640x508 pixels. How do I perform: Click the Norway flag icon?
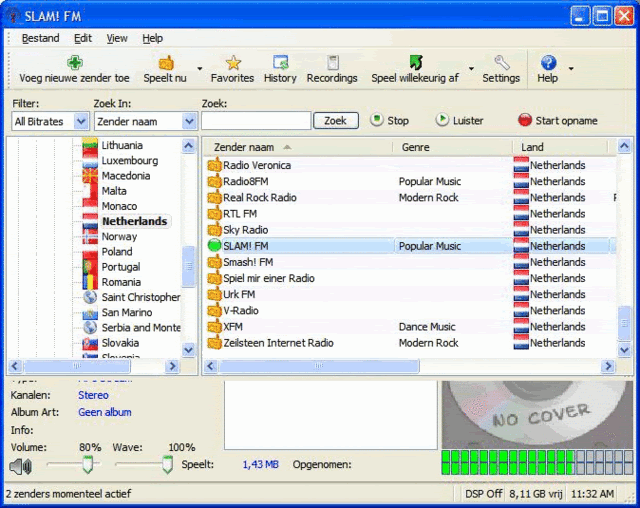[90, 237]
